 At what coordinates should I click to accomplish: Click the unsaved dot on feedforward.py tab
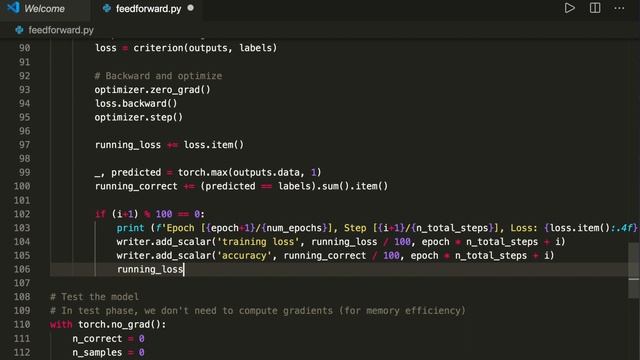point(191,8)
